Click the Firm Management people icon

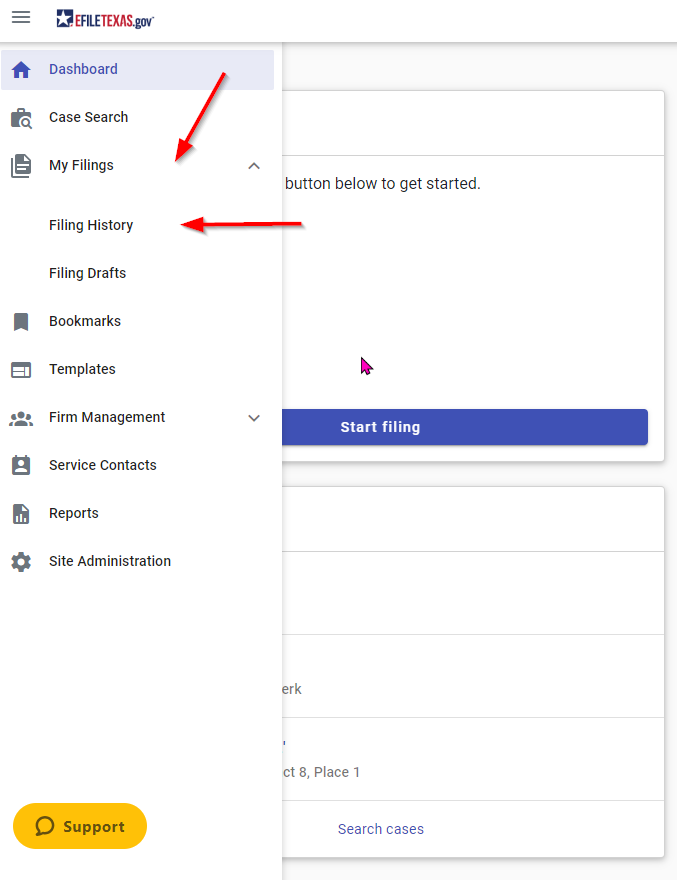21,417
